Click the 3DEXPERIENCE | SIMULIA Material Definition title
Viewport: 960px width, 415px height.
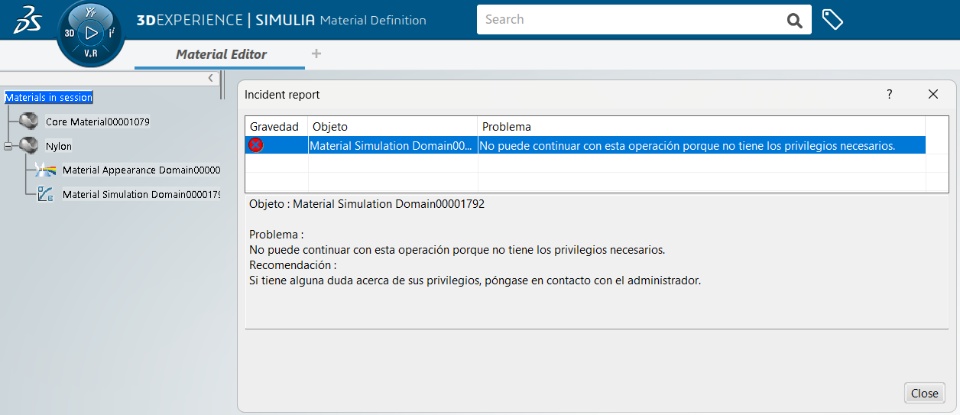[281, 20]
